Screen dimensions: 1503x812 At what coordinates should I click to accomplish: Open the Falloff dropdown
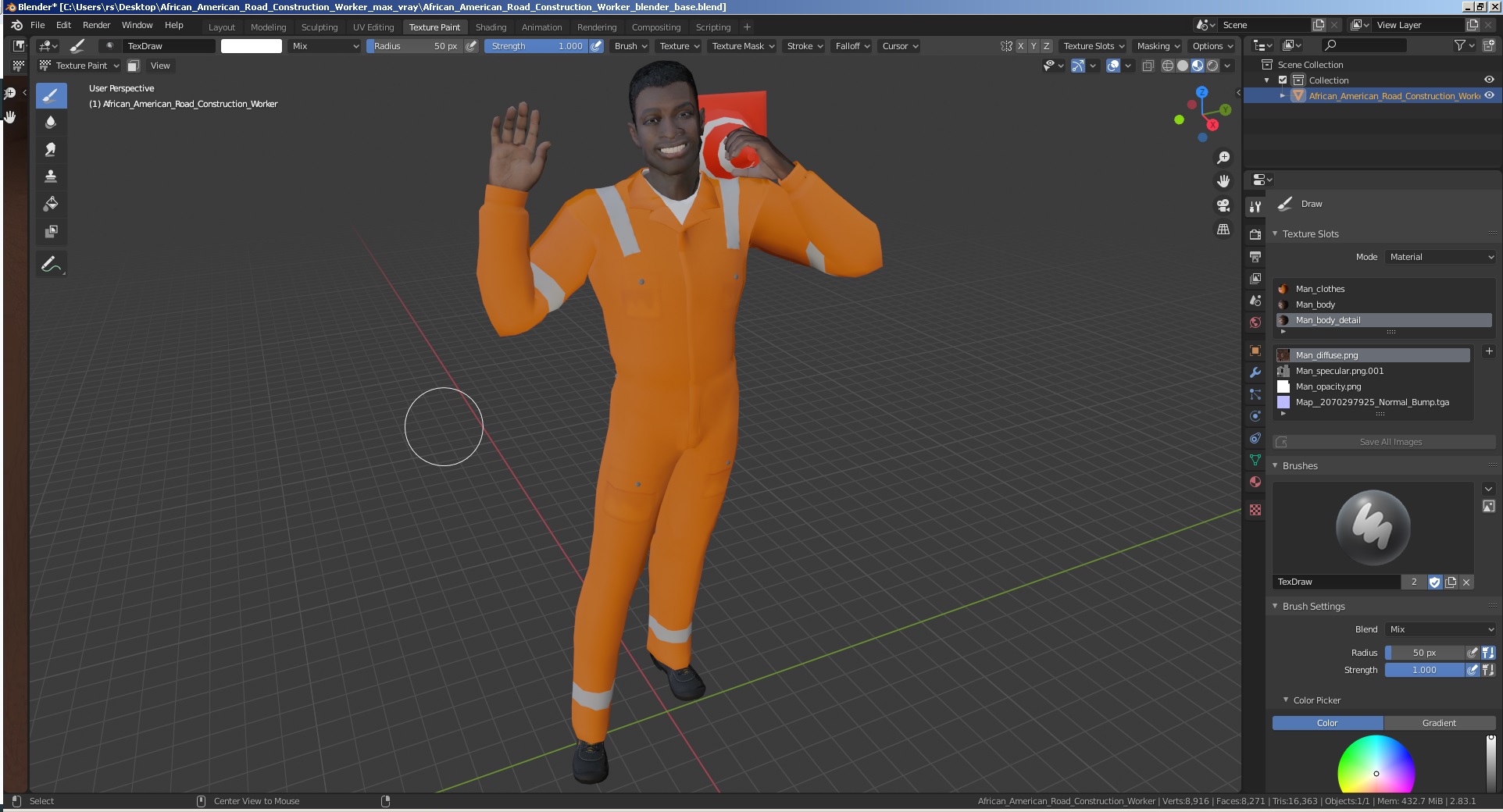852,46
